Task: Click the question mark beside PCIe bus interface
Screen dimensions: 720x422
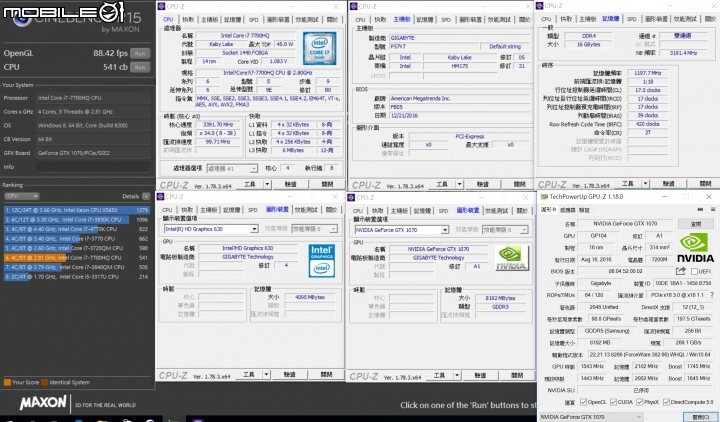Action: click(712, 295)
